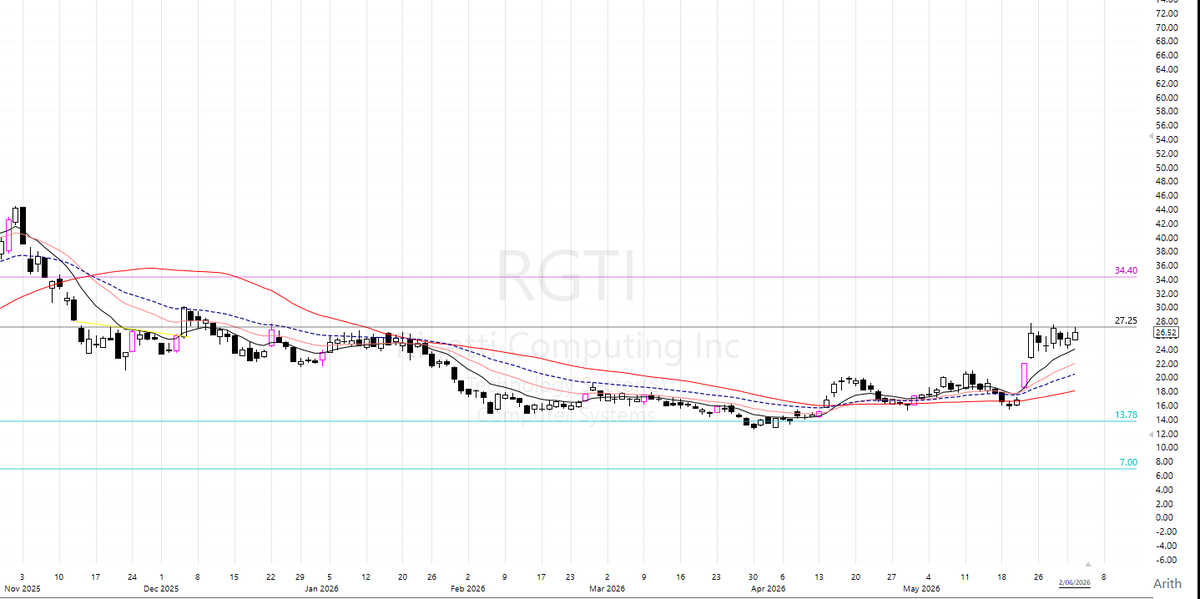Click the 60.00 price axis label
The image size is (1200, 599).
(x=1165, y=98)
